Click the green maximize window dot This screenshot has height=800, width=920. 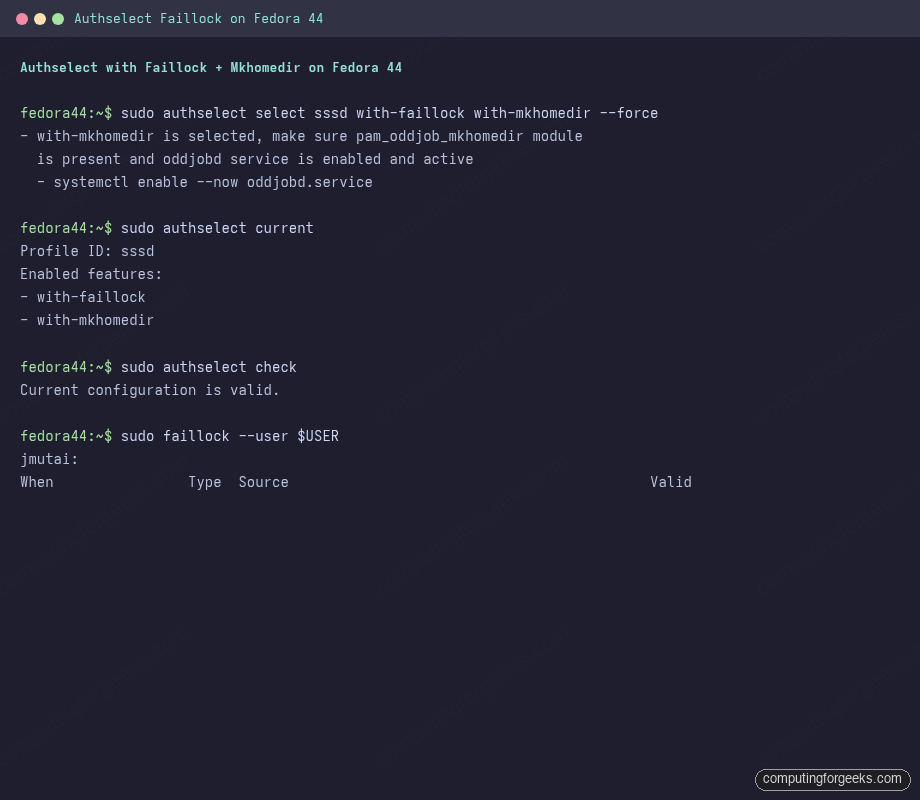(x=58, y=19)
